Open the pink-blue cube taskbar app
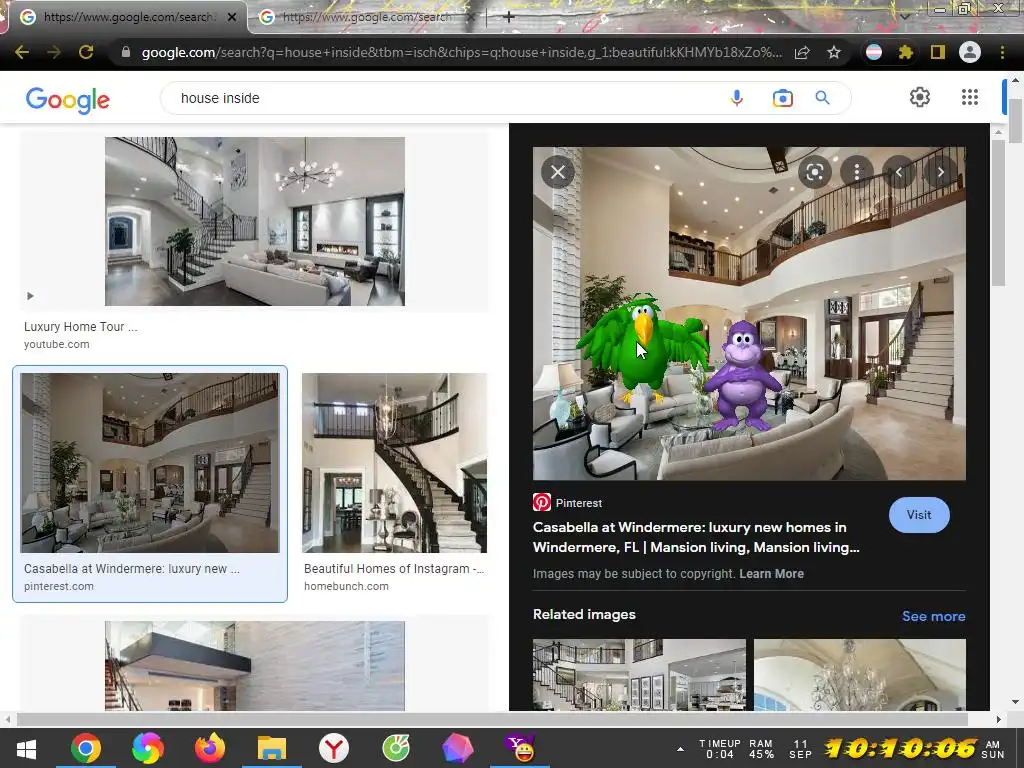The image size is (1024, 768). (x=458, y=748)
